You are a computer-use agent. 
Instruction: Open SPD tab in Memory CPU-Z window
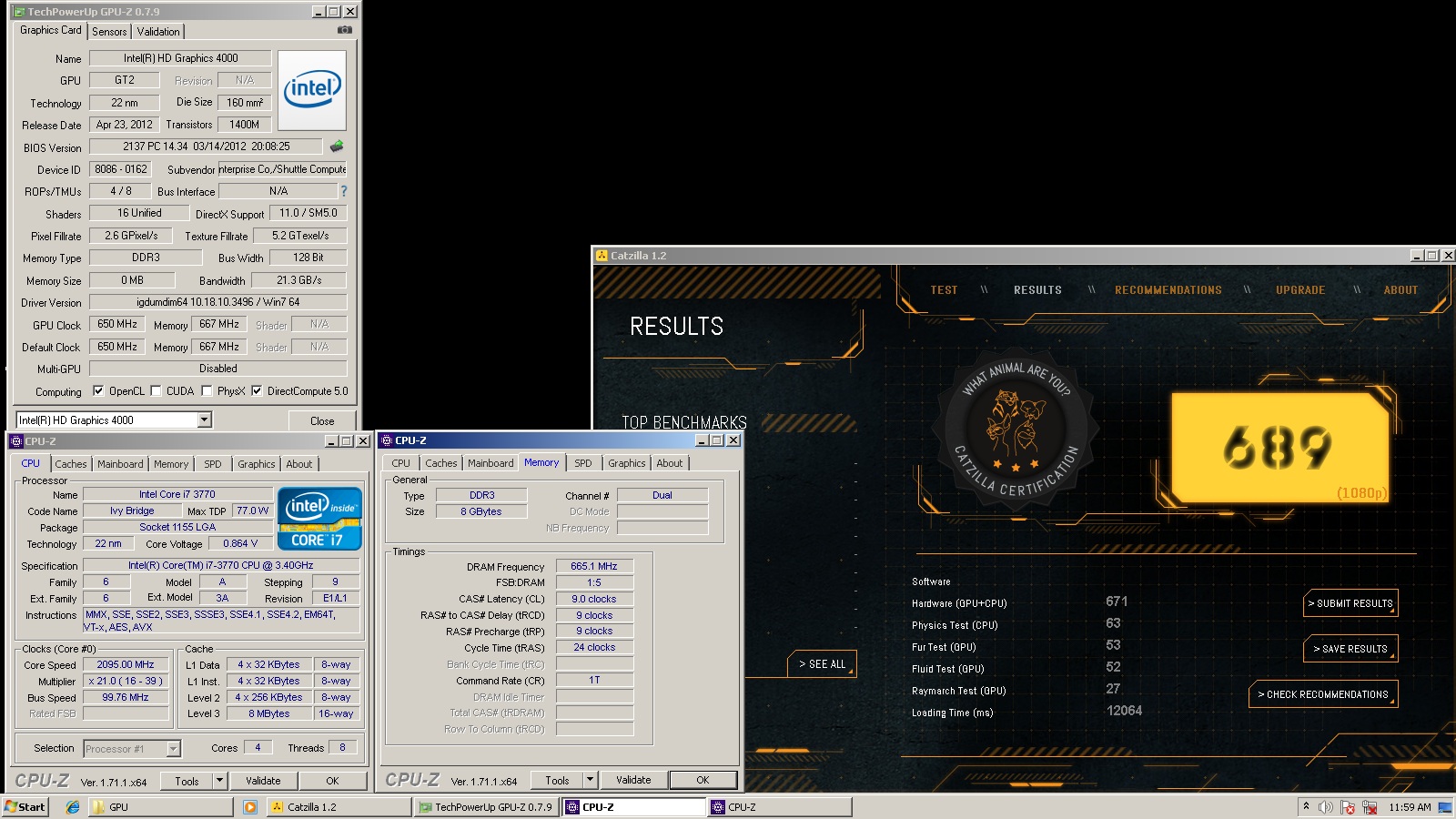583,463
